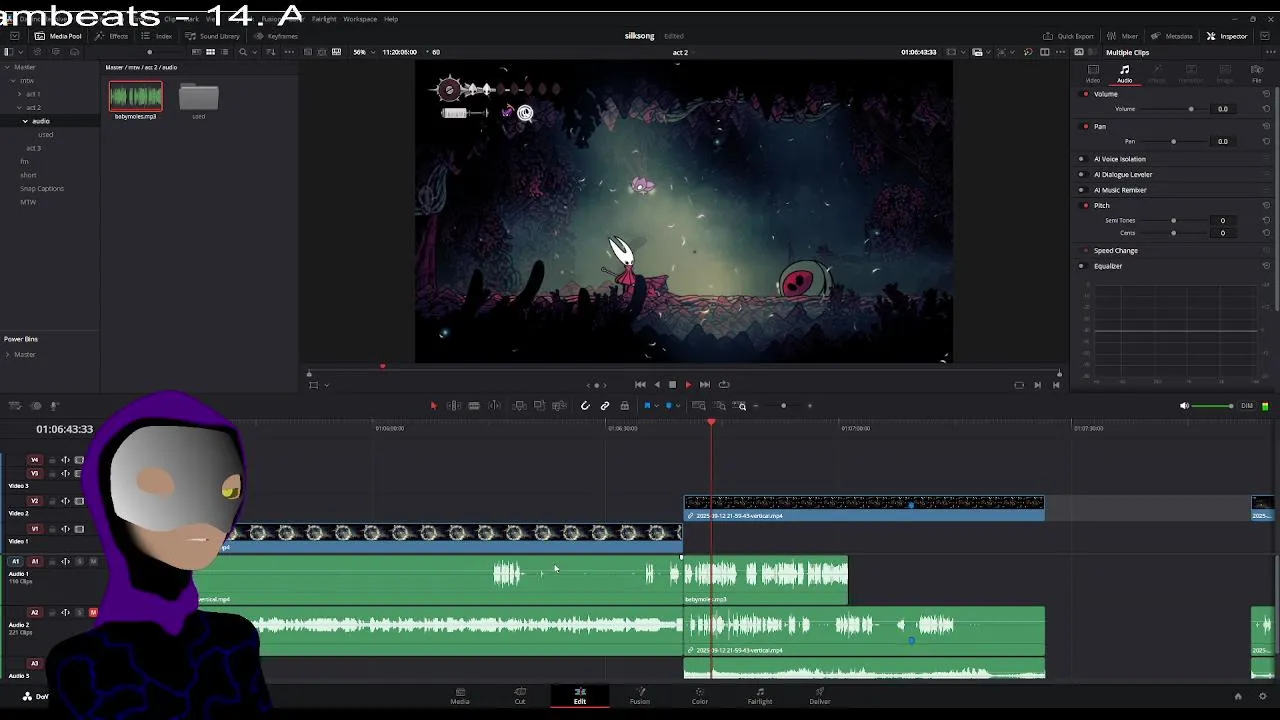Toggle the position lock icon
This screenshot has height=720, width=1280.
[x=625, y=405]
